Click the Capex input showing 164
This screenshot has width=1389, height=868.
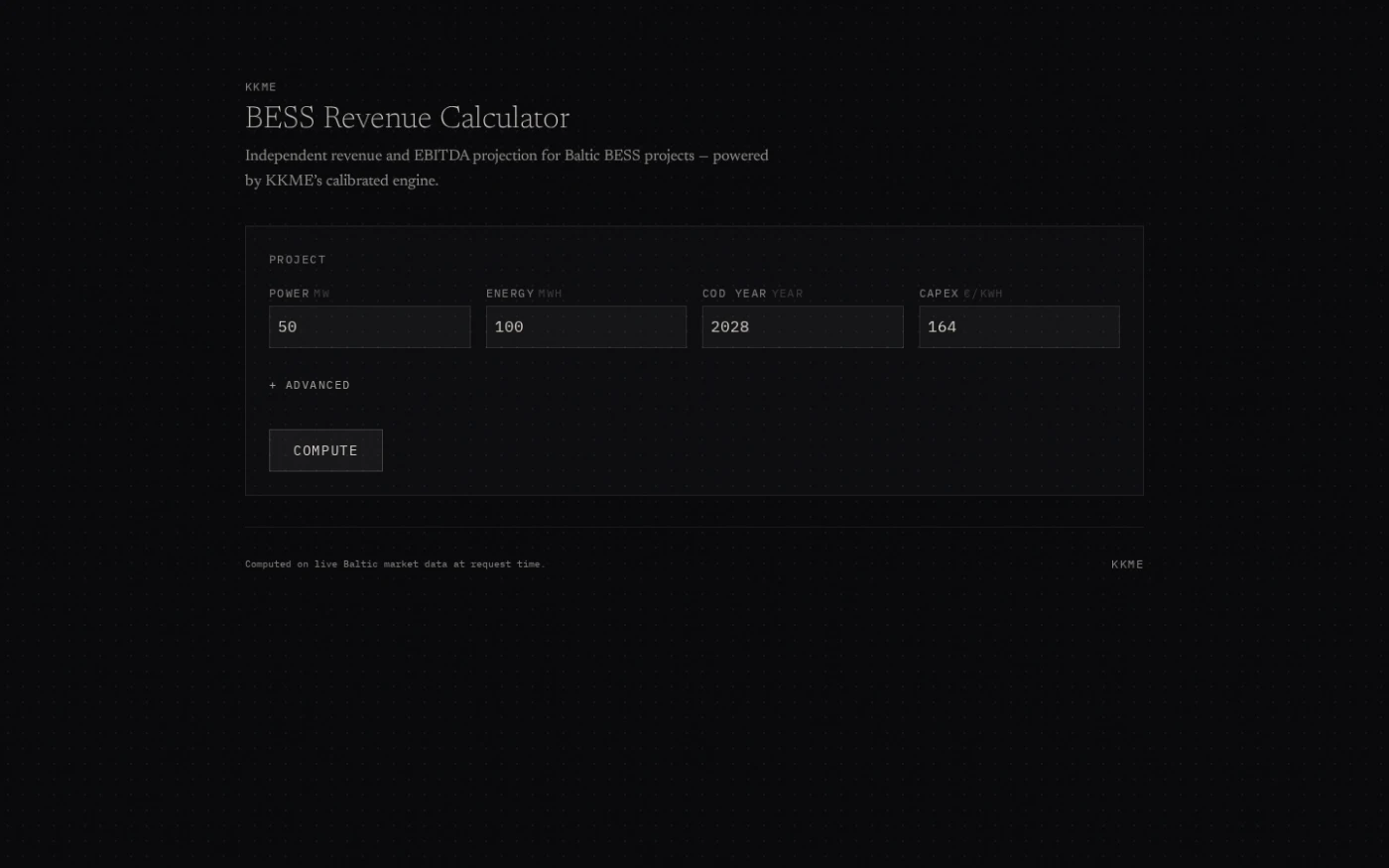point(1019,326)
